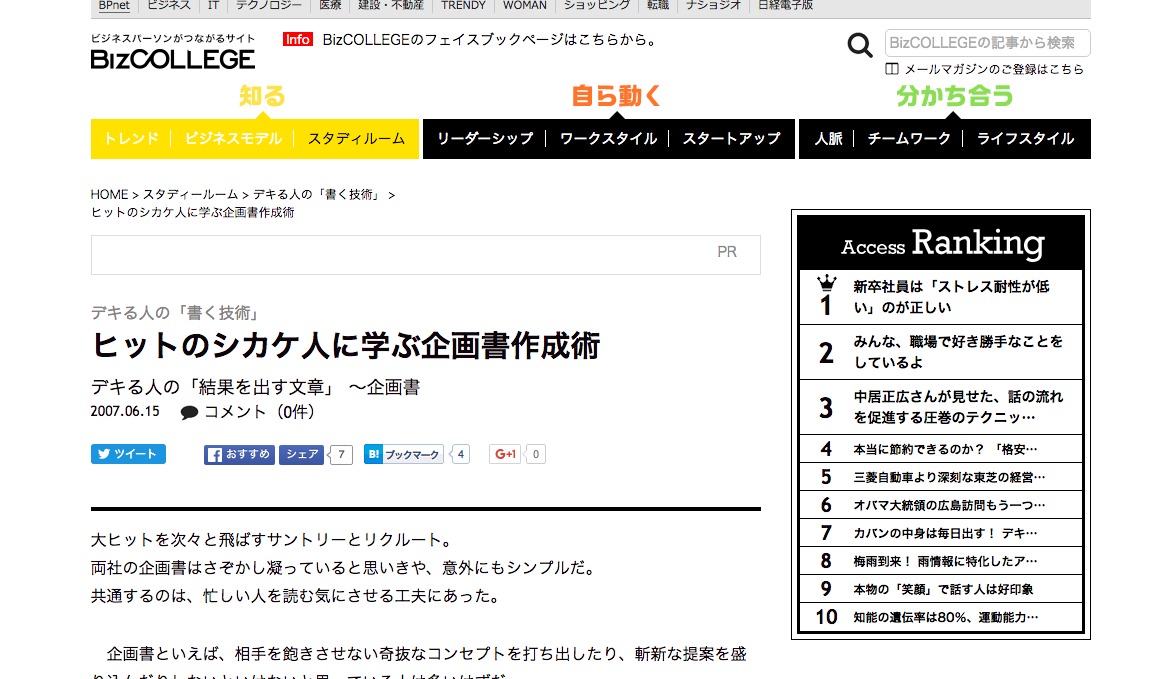
Task: Click the red Info badge
Action: (297, 40)
